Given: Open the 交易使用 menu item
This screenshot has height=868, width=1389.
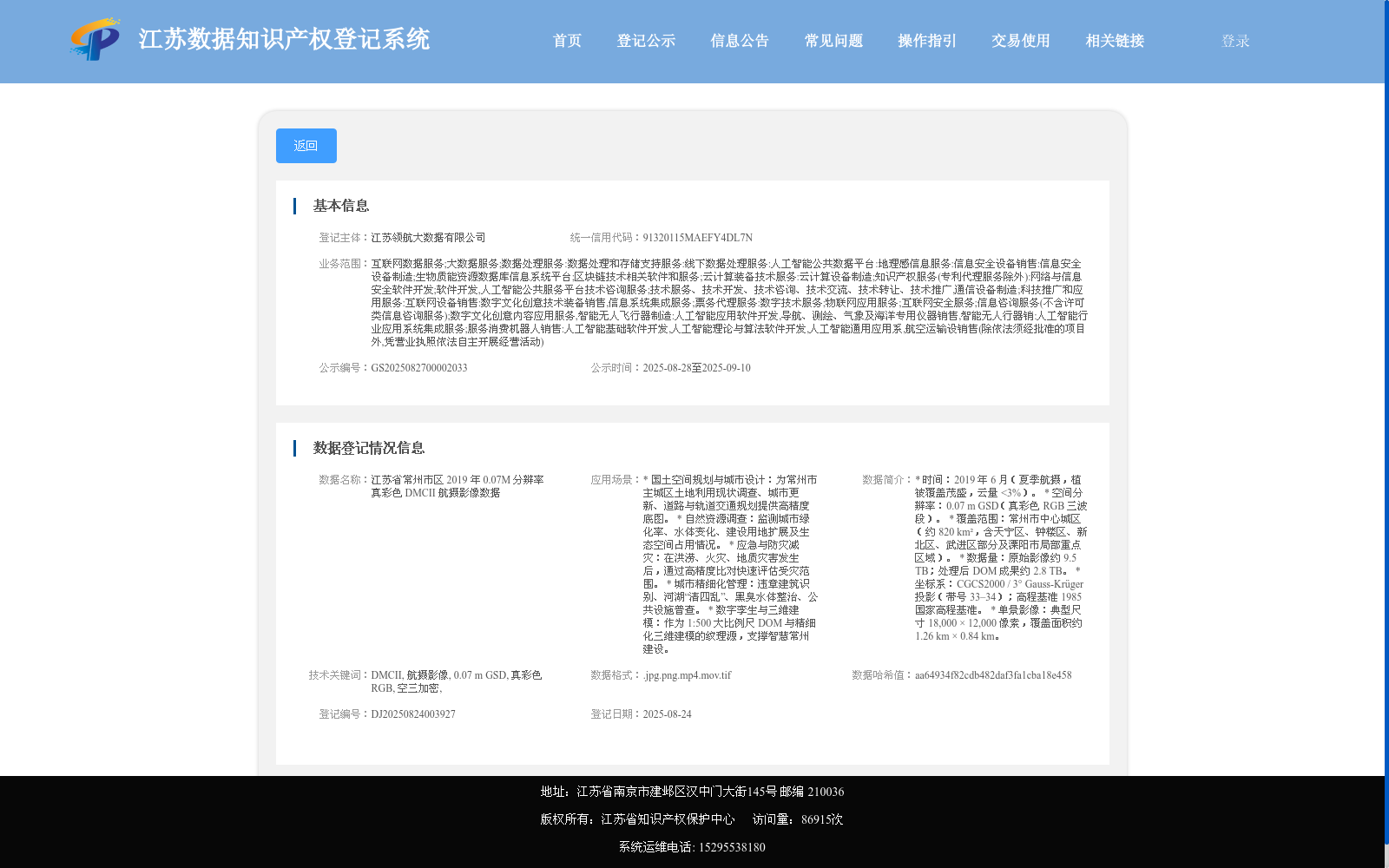Looking at the screenshot, I should point(1021,41).
